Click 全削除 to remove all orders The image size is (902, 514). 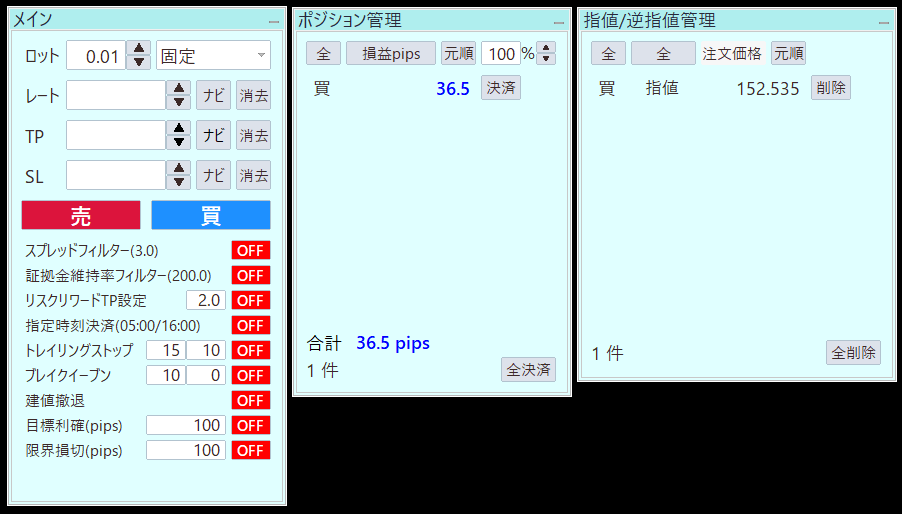click(x=853, y=352)
